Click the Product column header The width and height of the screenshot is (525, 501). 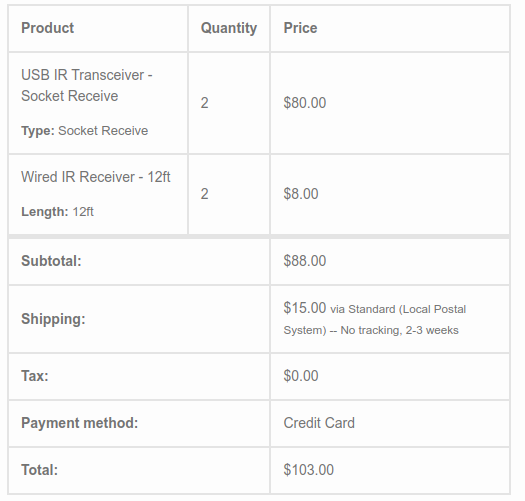(x=48, y=28)
